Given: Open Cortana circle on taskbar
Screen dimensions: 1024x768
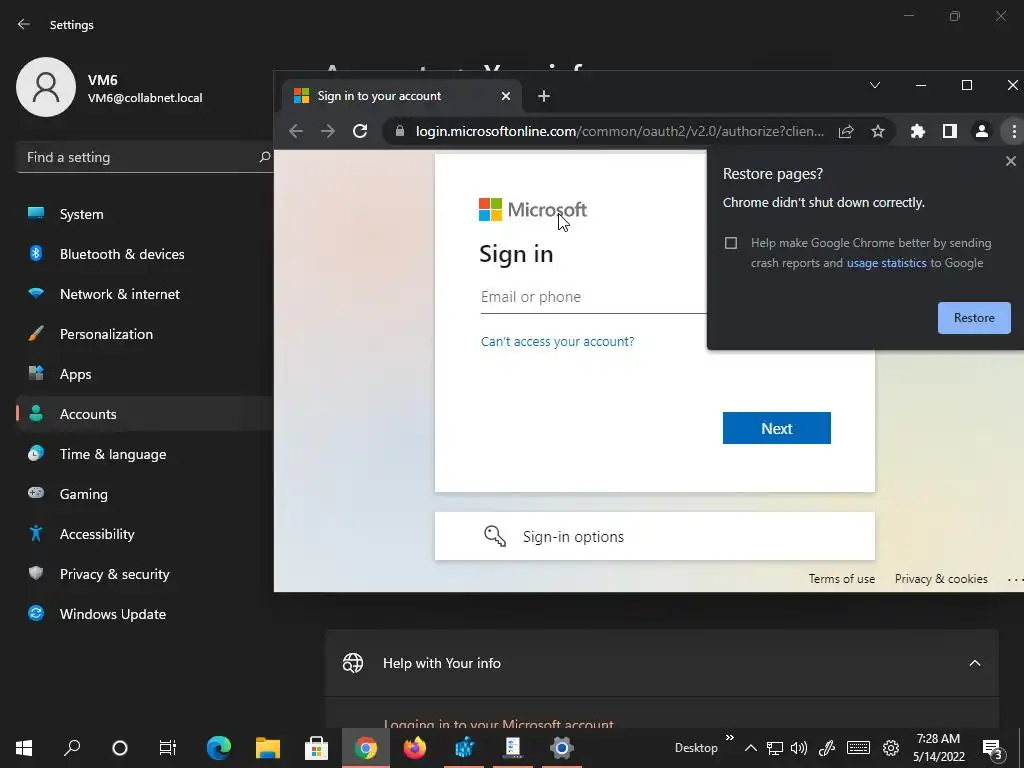Looking at the screenshot, I should [x=120, y=748].
